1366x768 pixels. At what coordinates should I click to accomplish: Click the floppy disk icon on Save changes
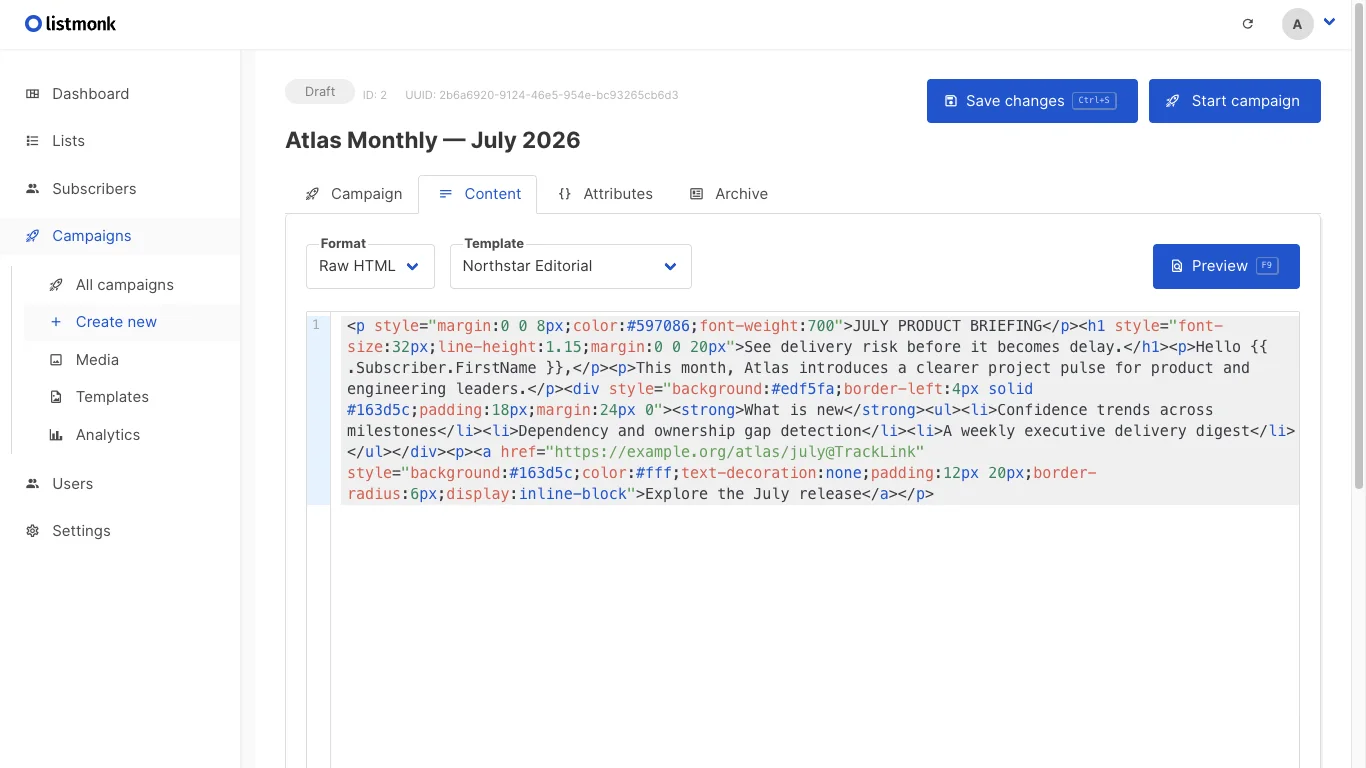pos(951,101)
